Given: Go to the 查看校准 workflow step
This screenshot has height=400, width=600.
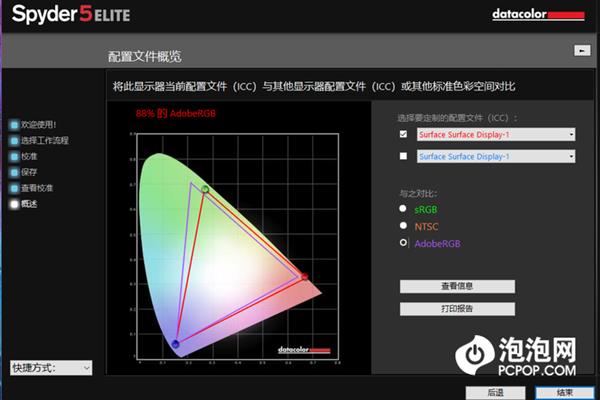Looking at the screenshot, I should (x=37, y=188).
